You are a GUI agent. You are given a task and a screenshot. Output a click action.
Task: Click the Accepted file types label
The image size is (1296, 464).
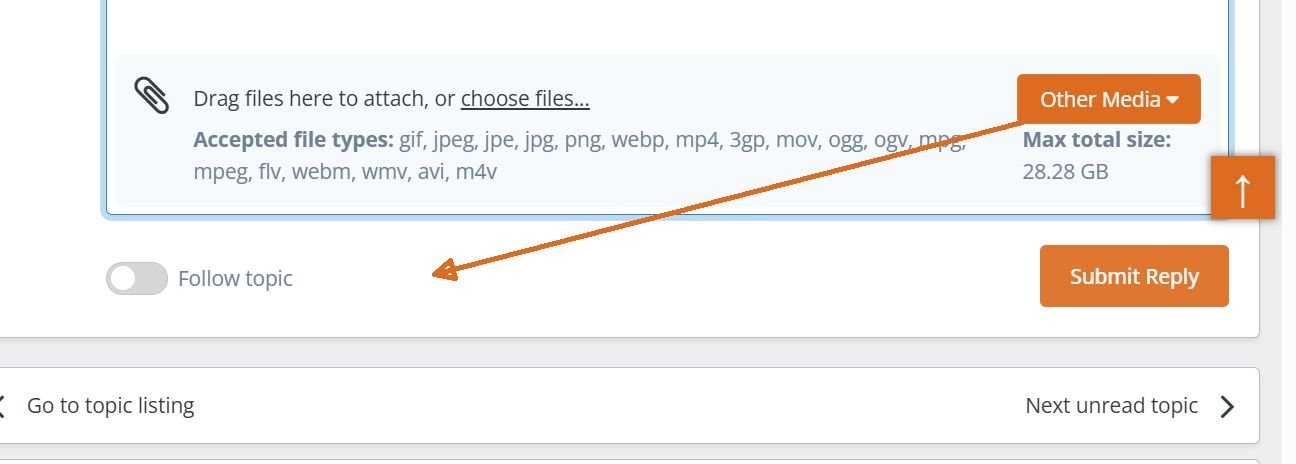(293, 139)
